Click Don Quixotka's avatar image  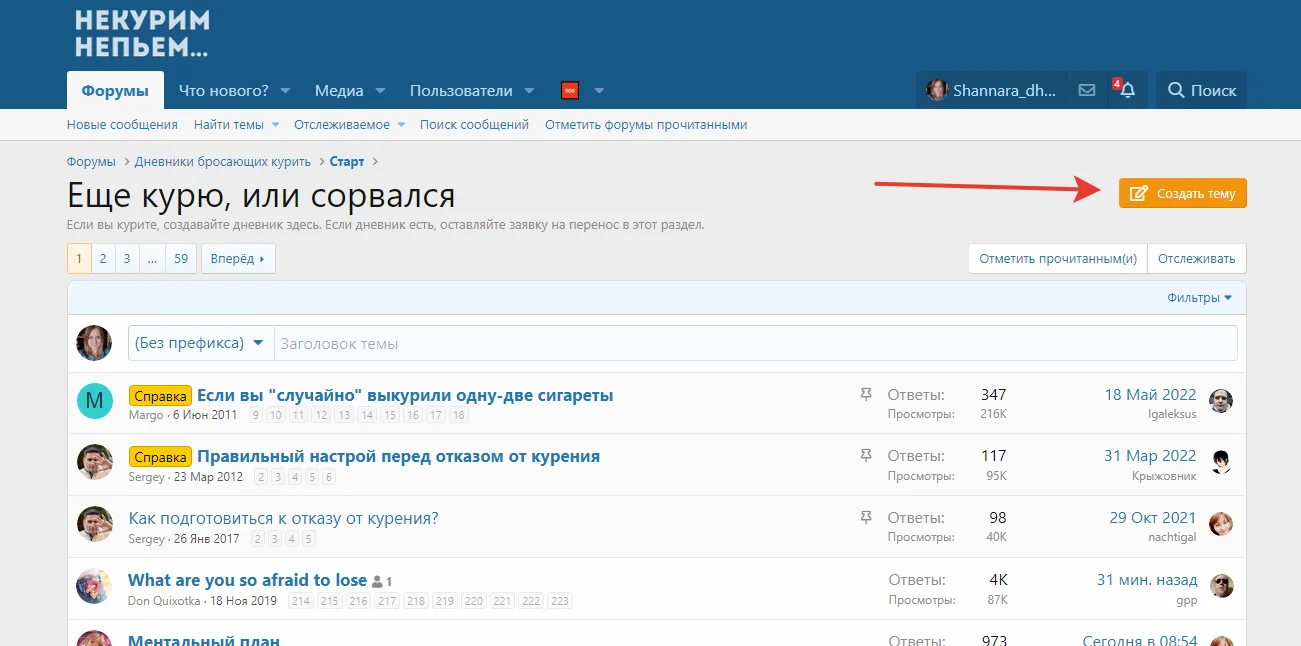coord(95,586)
